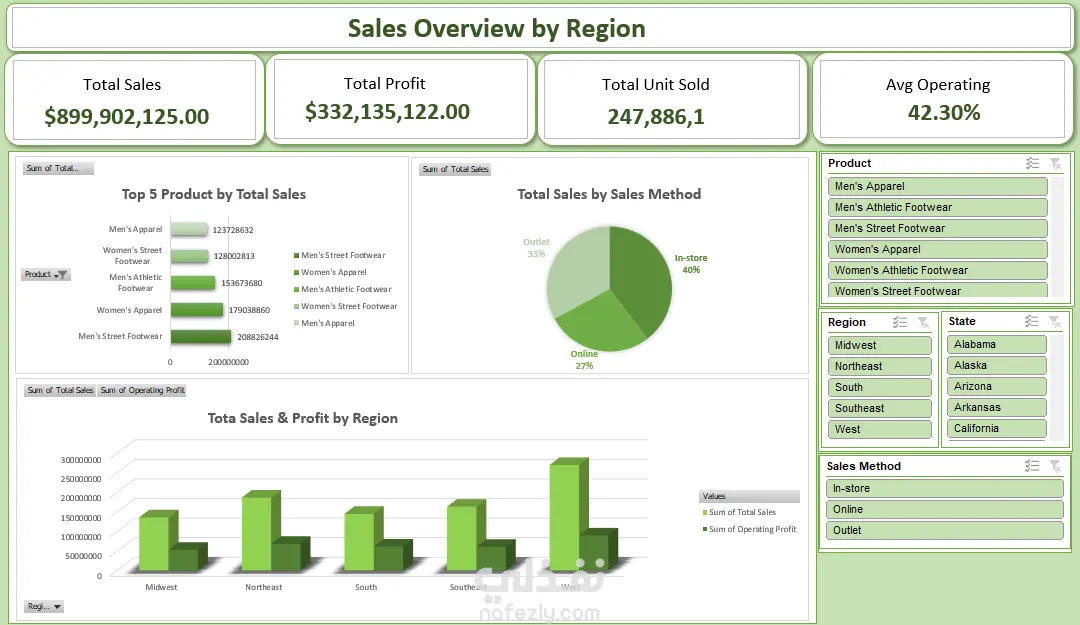
Task: Select Sum of Operating Profit field button
Action: coord(143,390)
